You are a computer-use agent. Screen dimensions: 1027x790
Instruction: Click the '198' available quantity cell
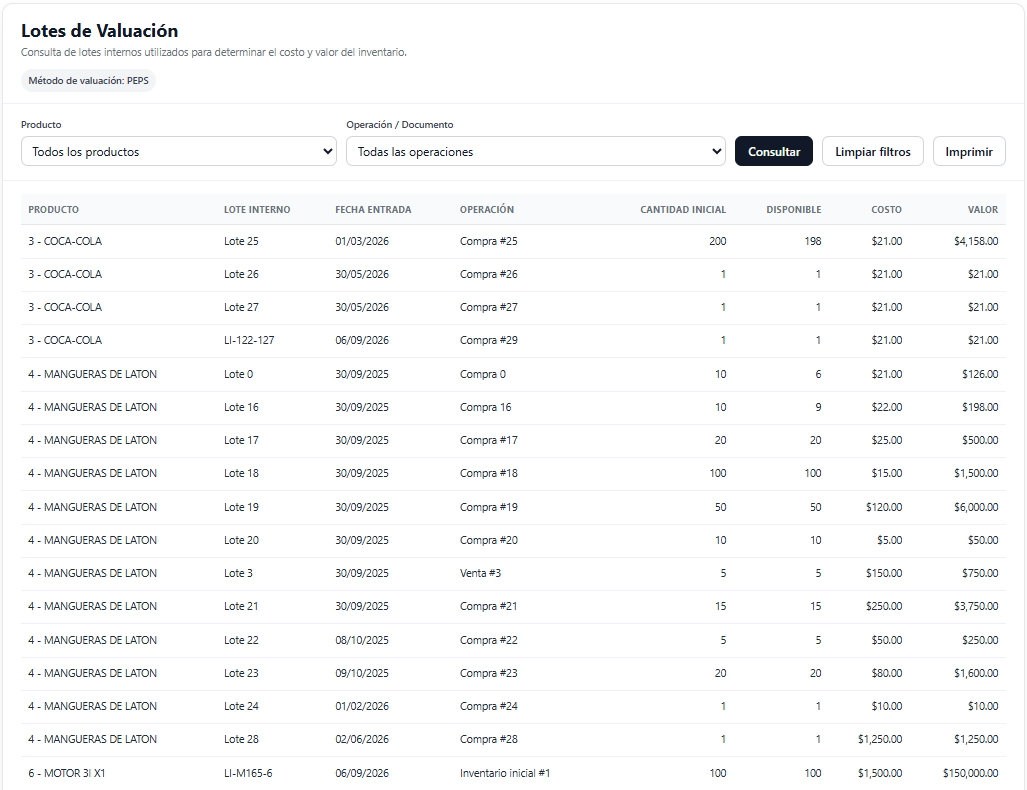[x=813, y=241]
